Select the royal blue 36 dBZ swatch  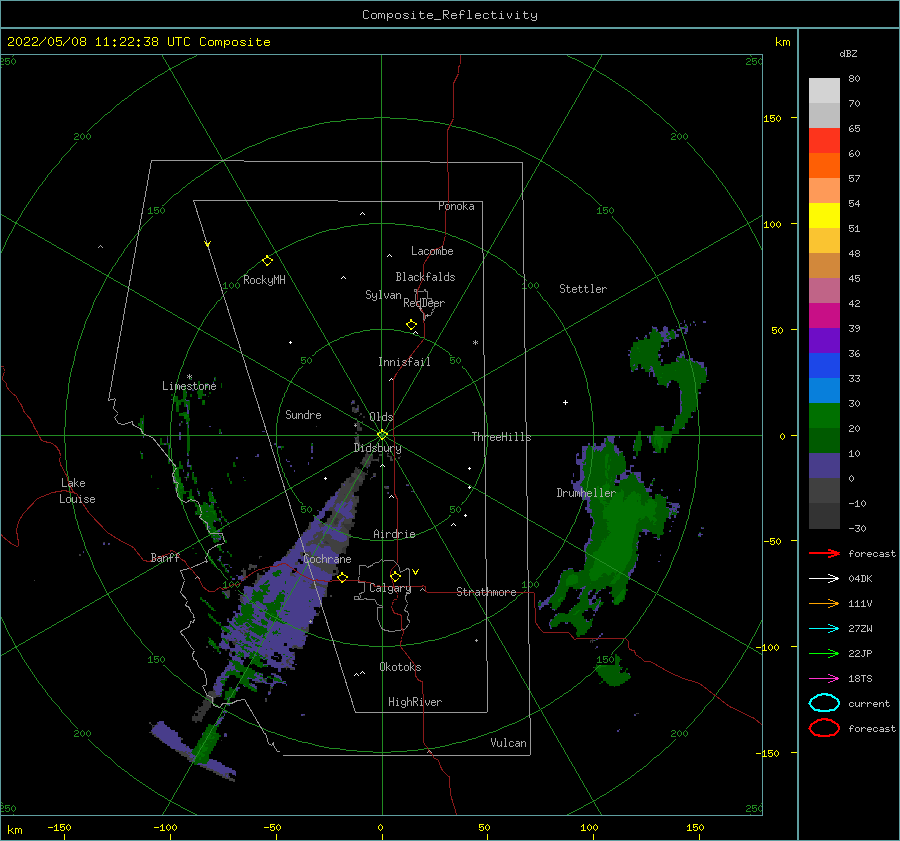pos(824,365)
